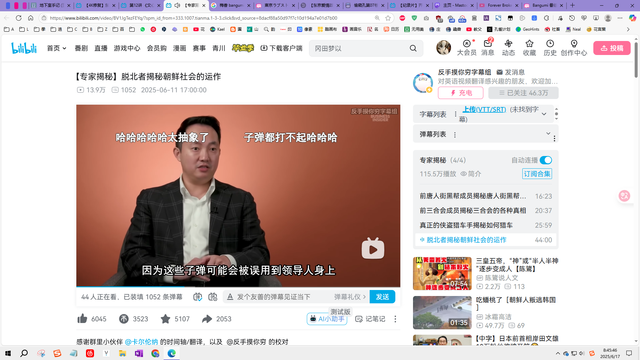Viewport: 640px width, 360px height.
Task: Toggle the 自动连播 autoplay switch
Action: tap(546, 160)
